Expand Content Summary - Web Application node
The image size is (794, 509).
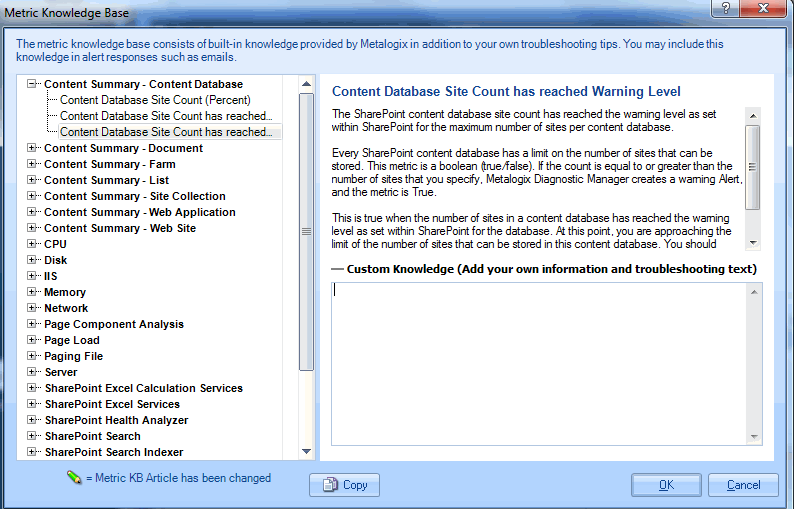click(31, 212)
